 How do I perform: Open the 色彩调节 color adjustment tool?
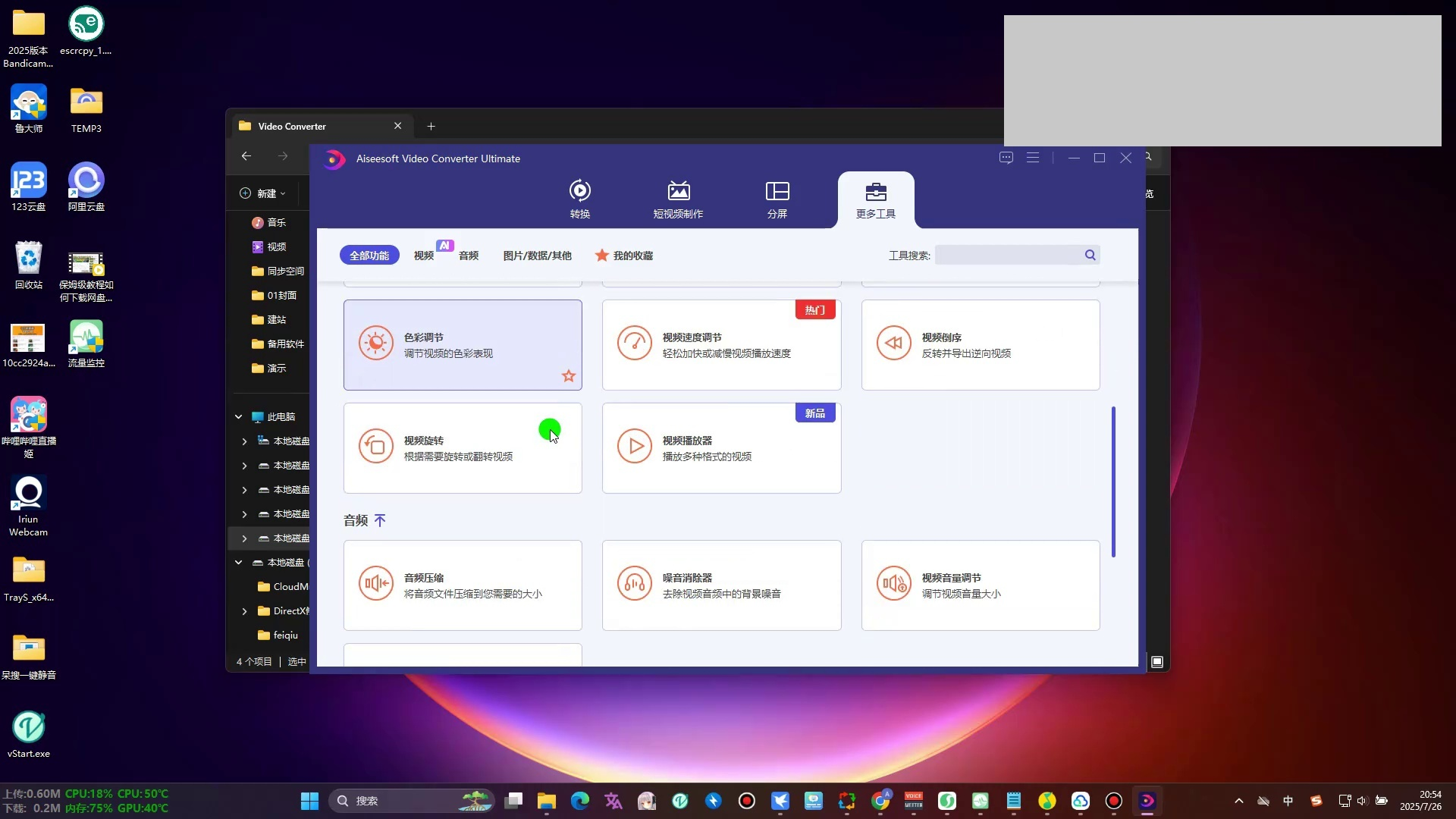(x=462, y=345)
